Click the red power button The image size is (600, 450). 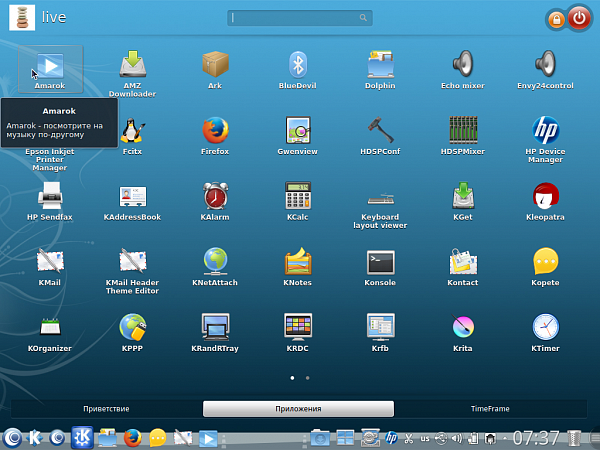[579, 18]
